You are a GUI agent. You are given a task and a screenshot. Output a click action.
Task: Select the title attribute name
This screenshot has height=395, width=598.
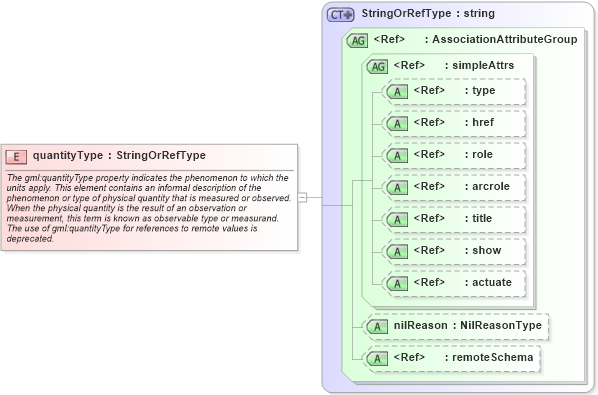tap(482, 218)
